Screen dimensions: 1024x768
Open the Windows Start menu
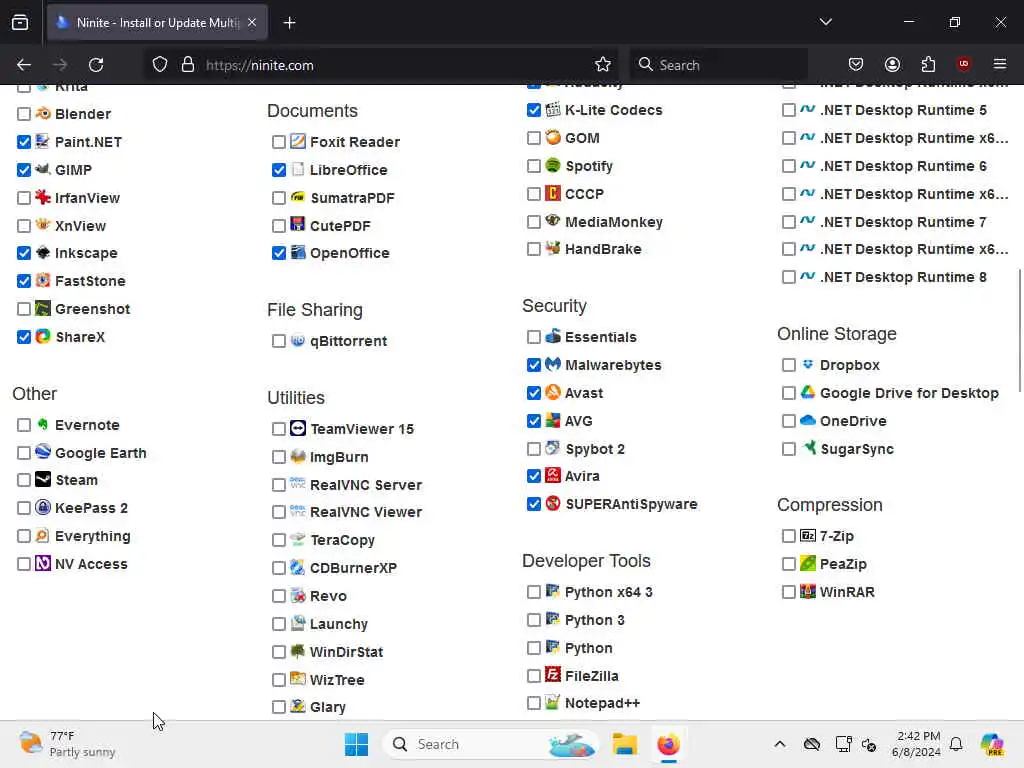pos(356,744)
